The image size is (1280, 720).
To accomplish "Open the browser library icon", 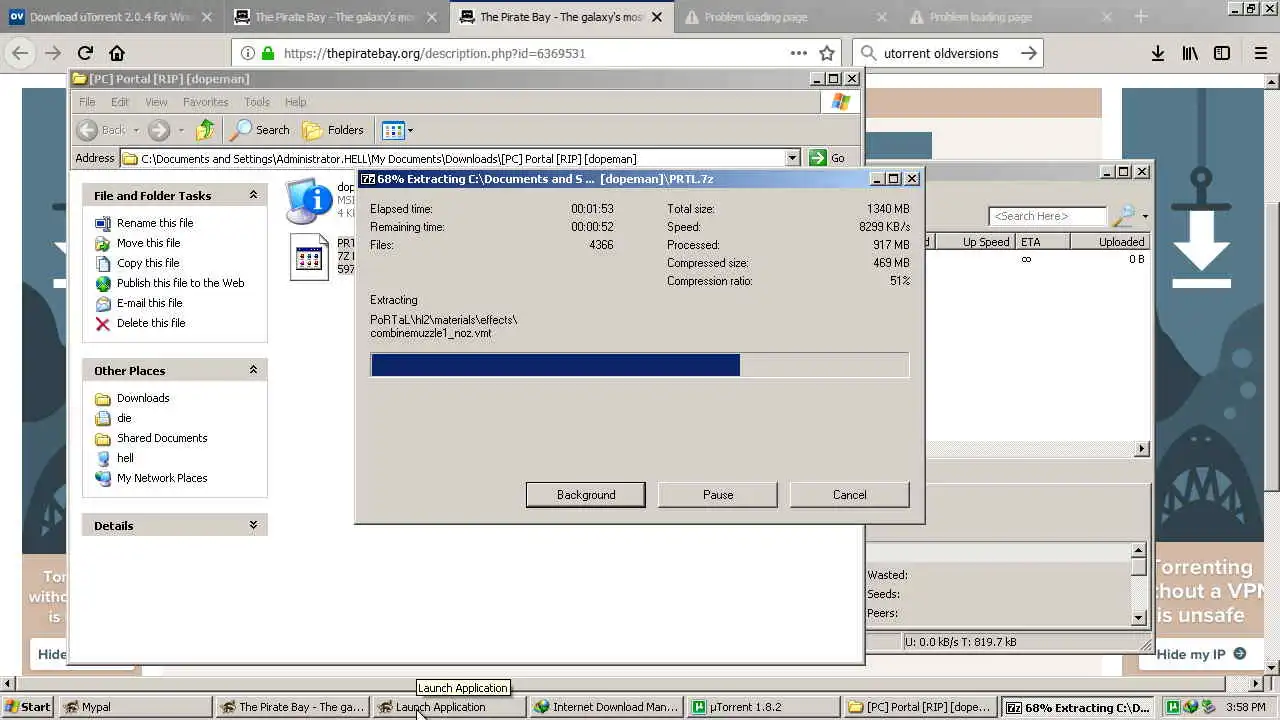I will 1190,54.
